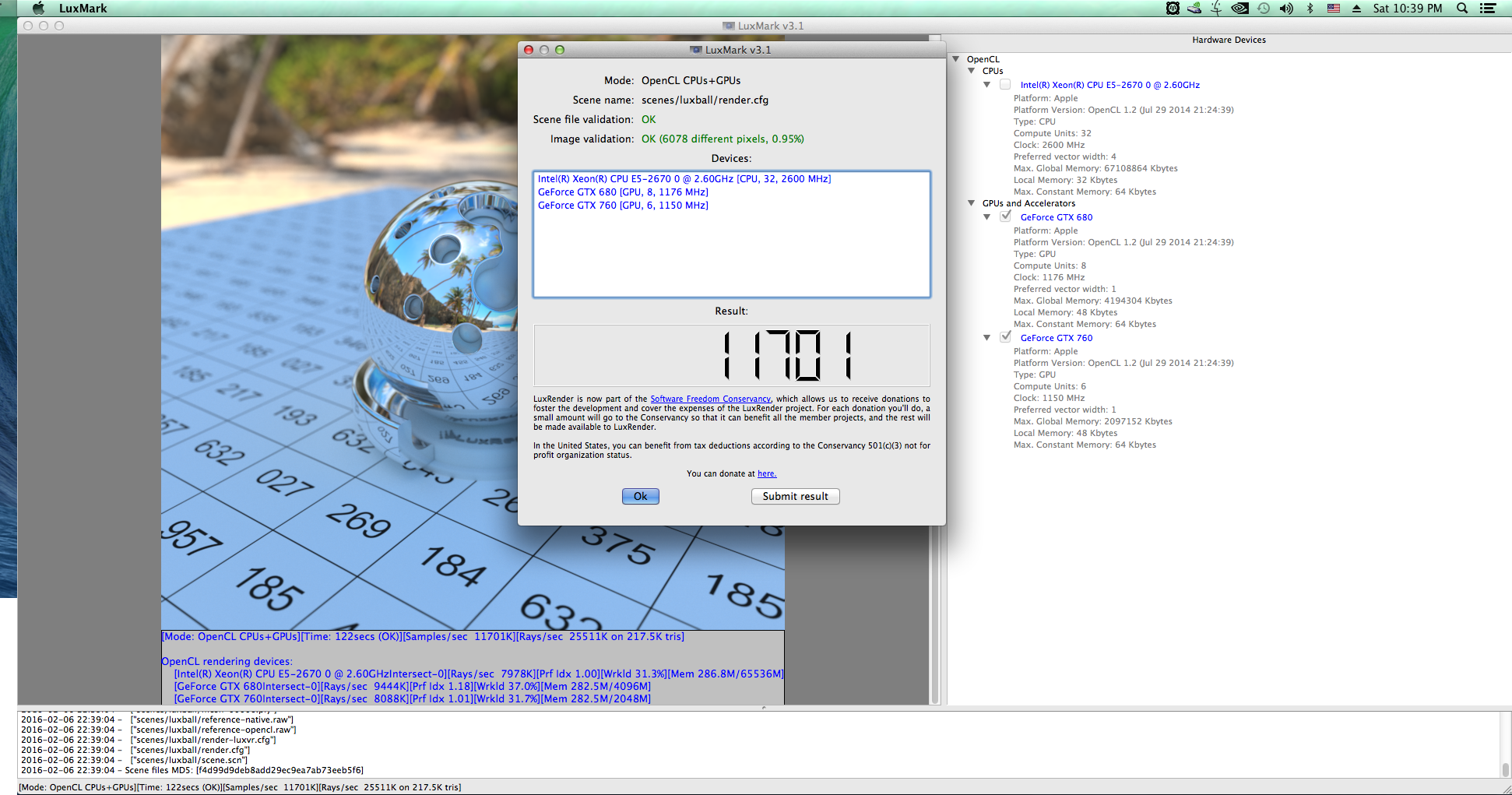The image size is (1512, 795).
Task: Select the CPUs tree label
Action: pos(992,71)
